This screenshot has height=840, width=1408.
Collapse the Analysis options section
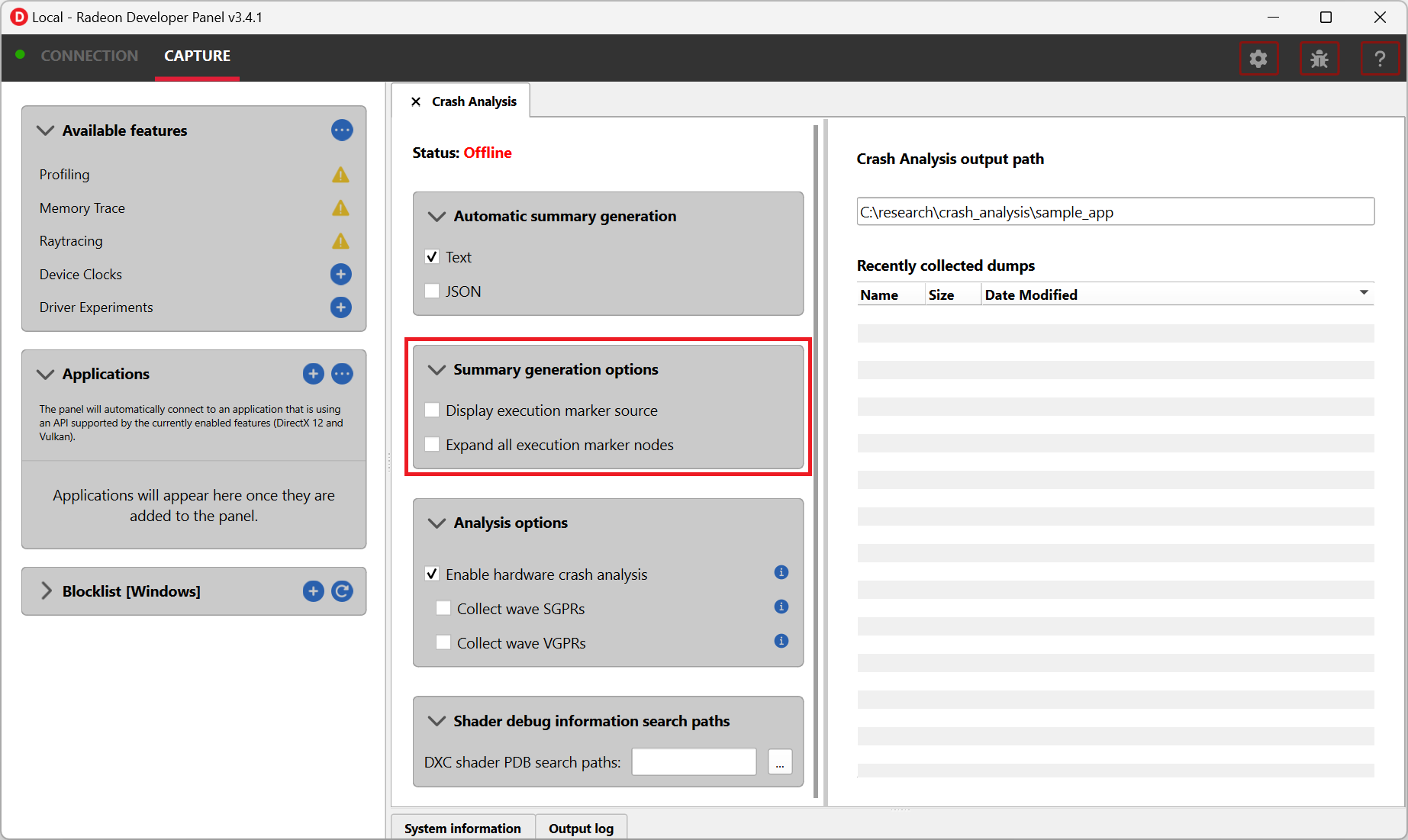click(x=437, y=523)
